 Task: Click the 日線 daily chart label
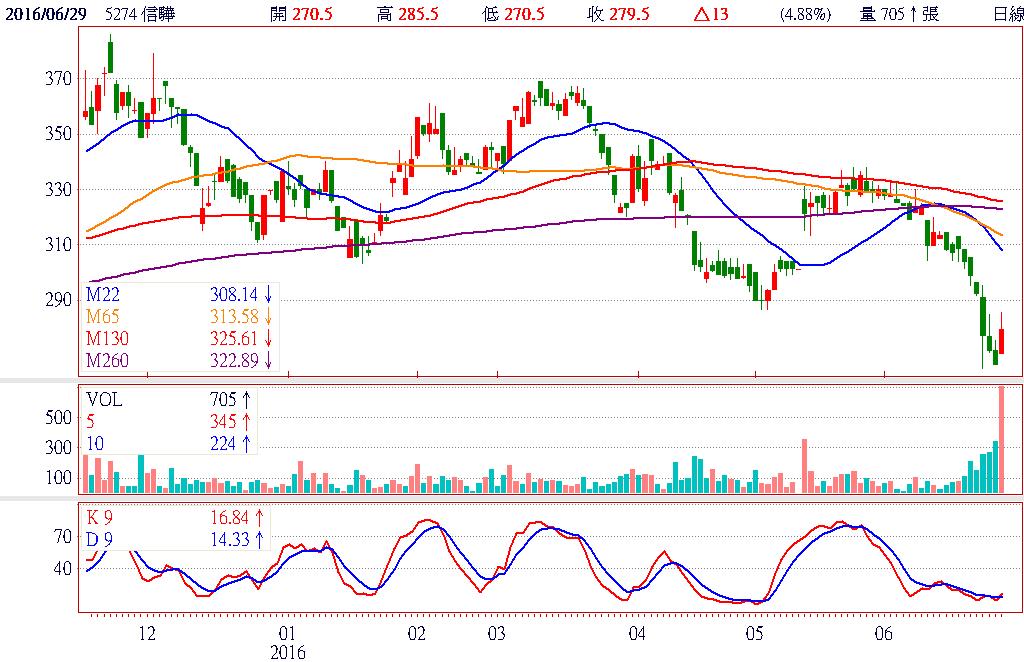click(x=1008, y=14)
